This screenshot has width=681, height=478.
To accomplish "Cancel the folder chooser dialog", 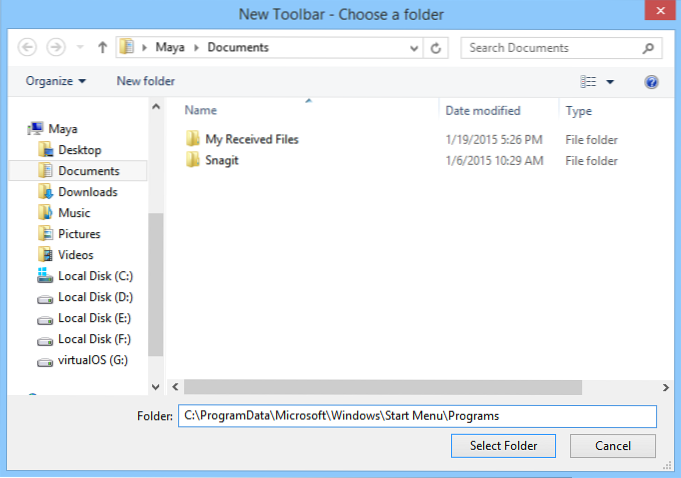I will (x=612, y=446).
